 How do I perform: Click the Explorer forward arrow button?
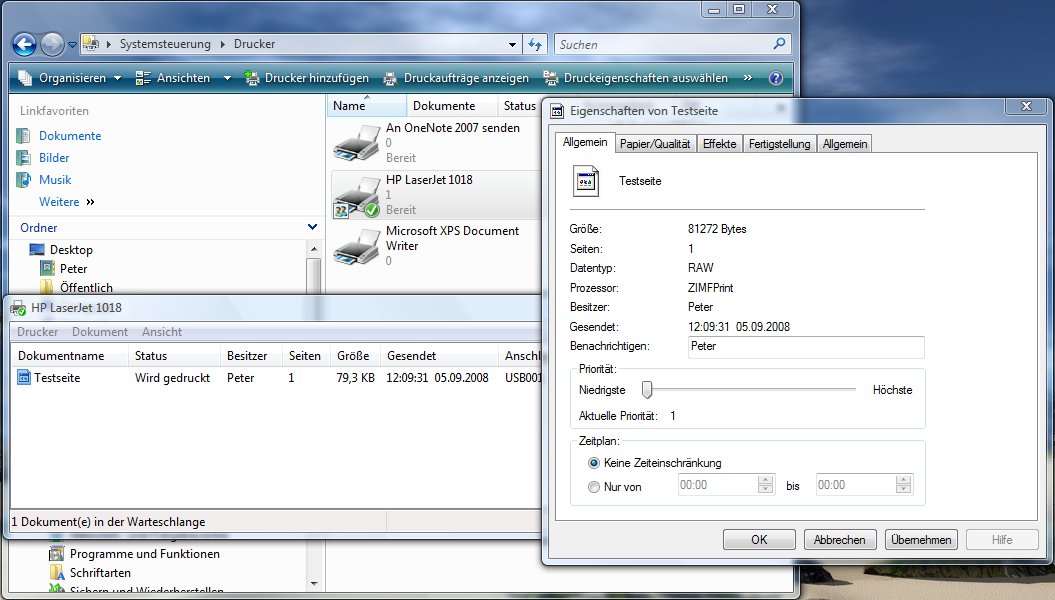(52, 45)
